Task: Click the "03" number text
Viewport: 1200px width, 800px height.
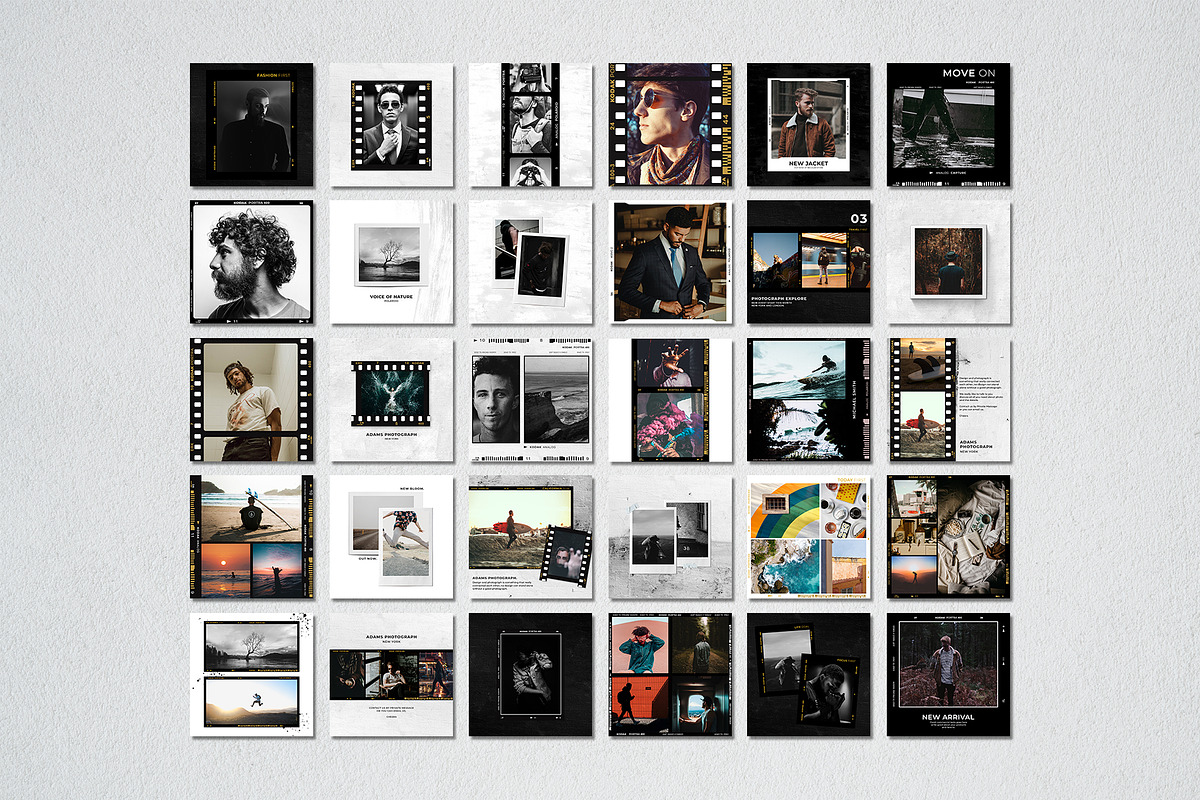Action: 858,219
